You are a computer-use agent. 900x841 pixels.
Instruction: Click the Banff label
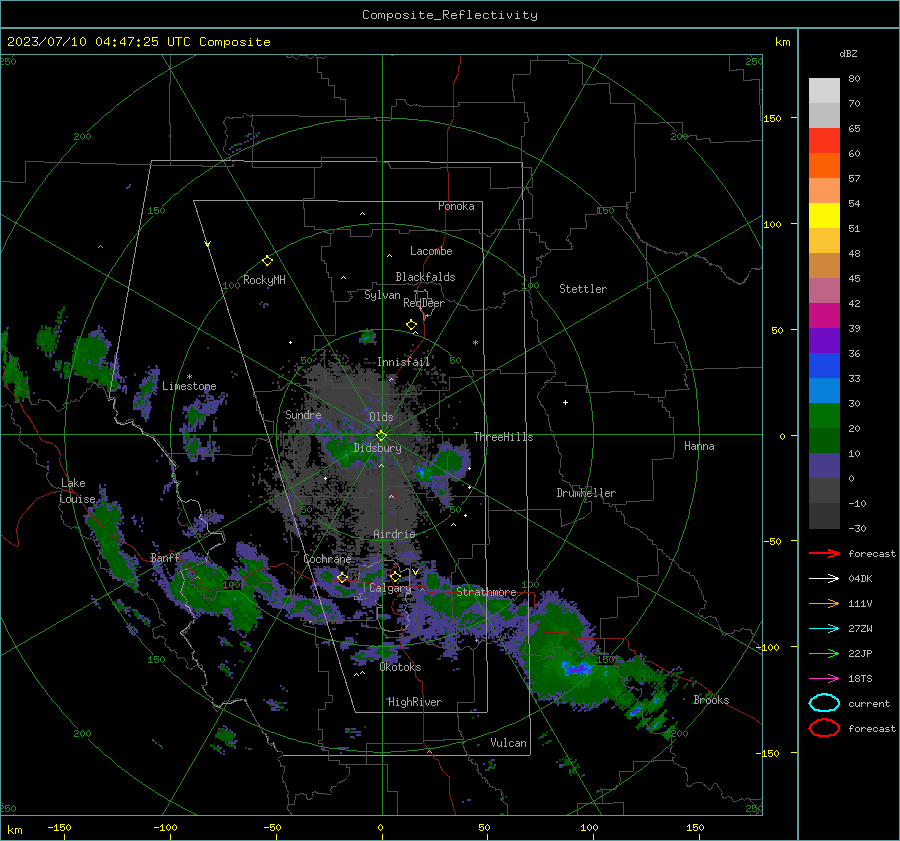[165, 558]
